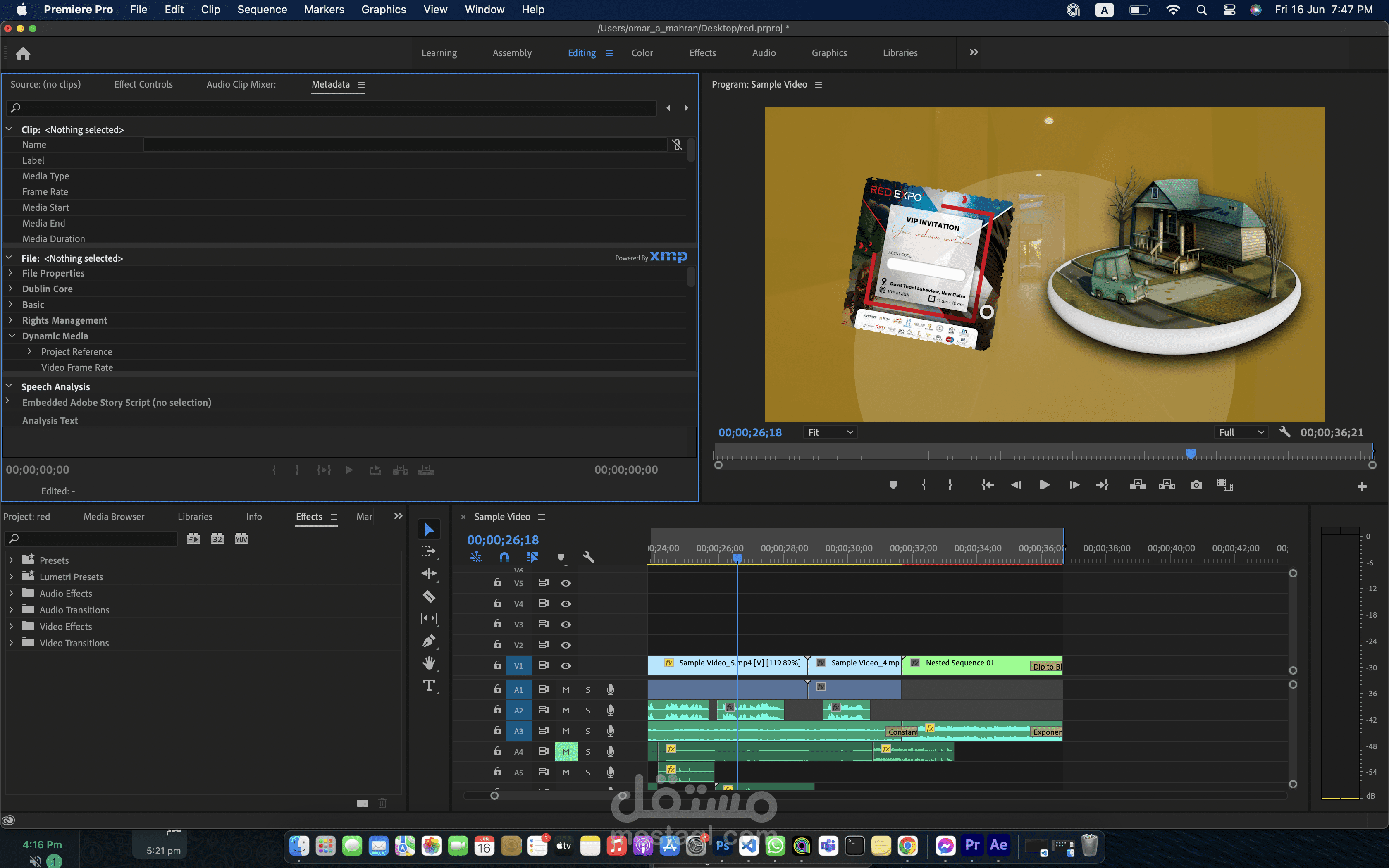
Task: Select the Pen tool
Action: click(429, 641)
